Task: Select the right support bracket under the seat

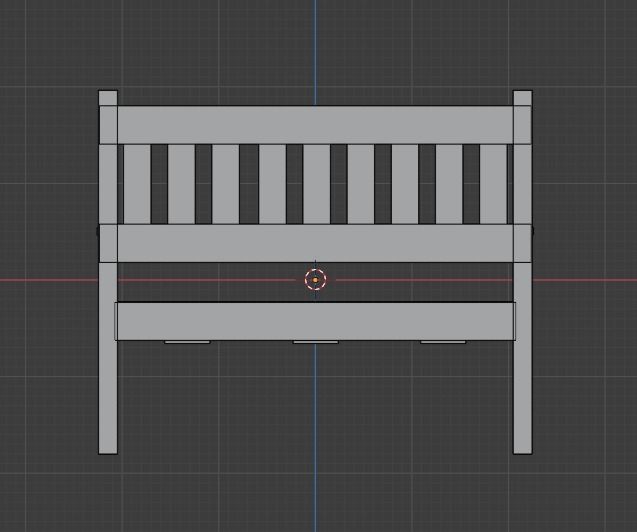Action: click(443, 342)
